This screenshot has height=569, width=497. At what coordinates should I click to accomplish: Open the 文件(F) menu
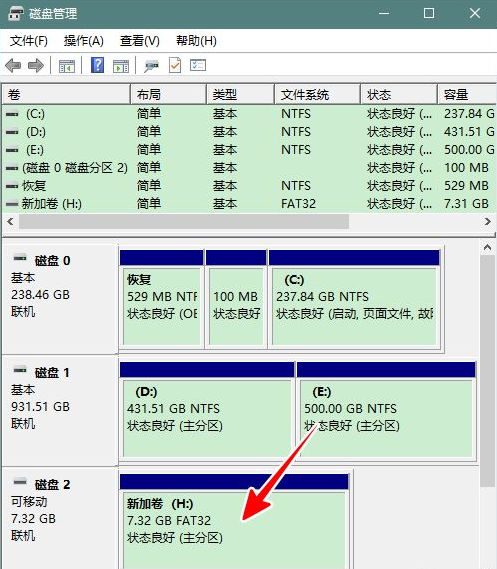pyautogui.click(x=28, y=41)
